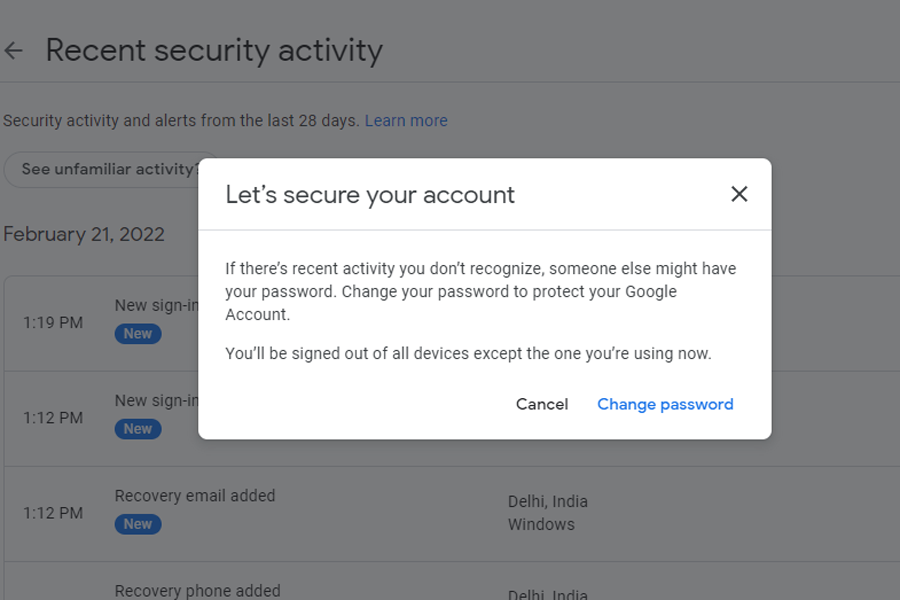This screenshot has height=600, width=900.
Task: Click the 1:19 PM timestamp
Action: 53,323
